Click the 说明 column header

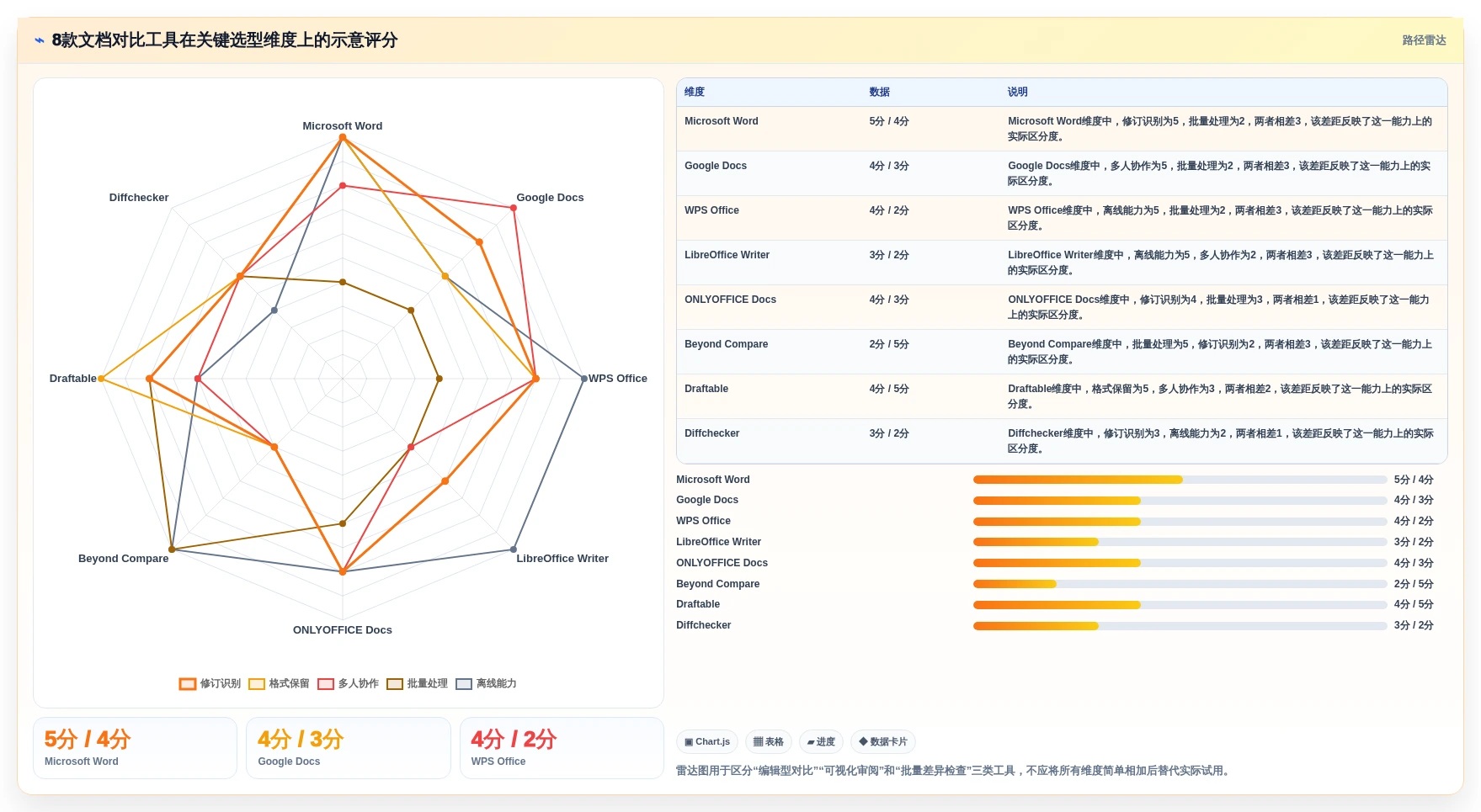pyautogui.click(x=1018, y=92)
